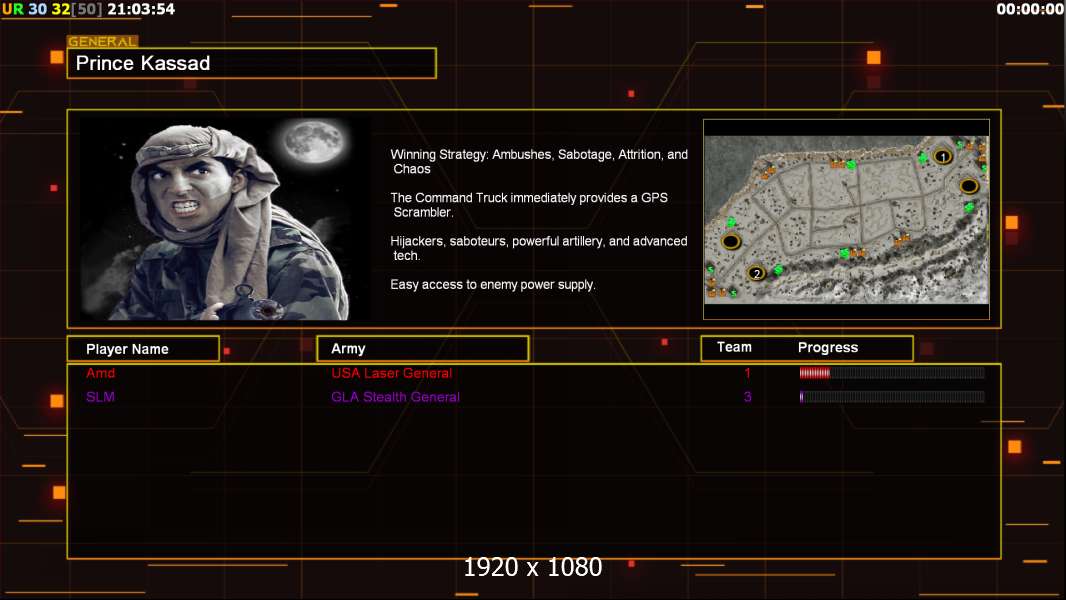Image resolution: width=1066 pixels, height=600 pixels.
Task: Click the green supply icon beside marker 2
Action: coord(778,270)
